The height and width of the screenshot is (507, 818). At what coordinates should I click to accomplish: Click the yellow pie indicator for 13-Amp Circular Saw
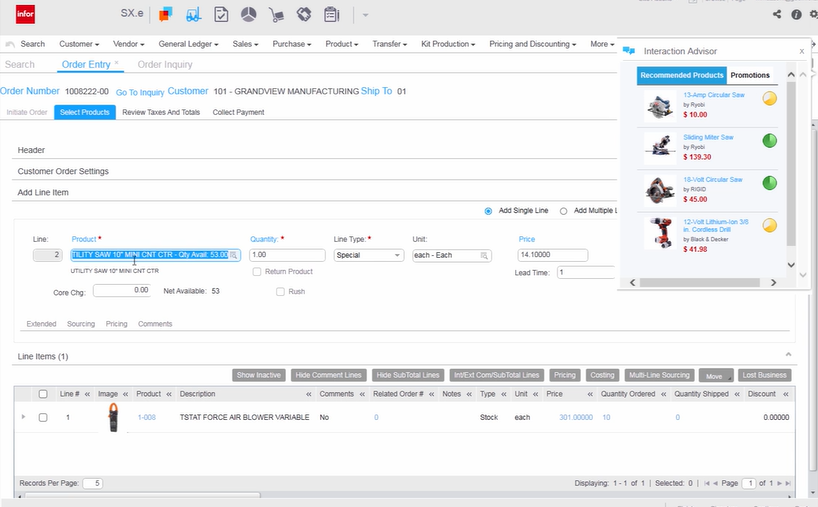[769, 98]
